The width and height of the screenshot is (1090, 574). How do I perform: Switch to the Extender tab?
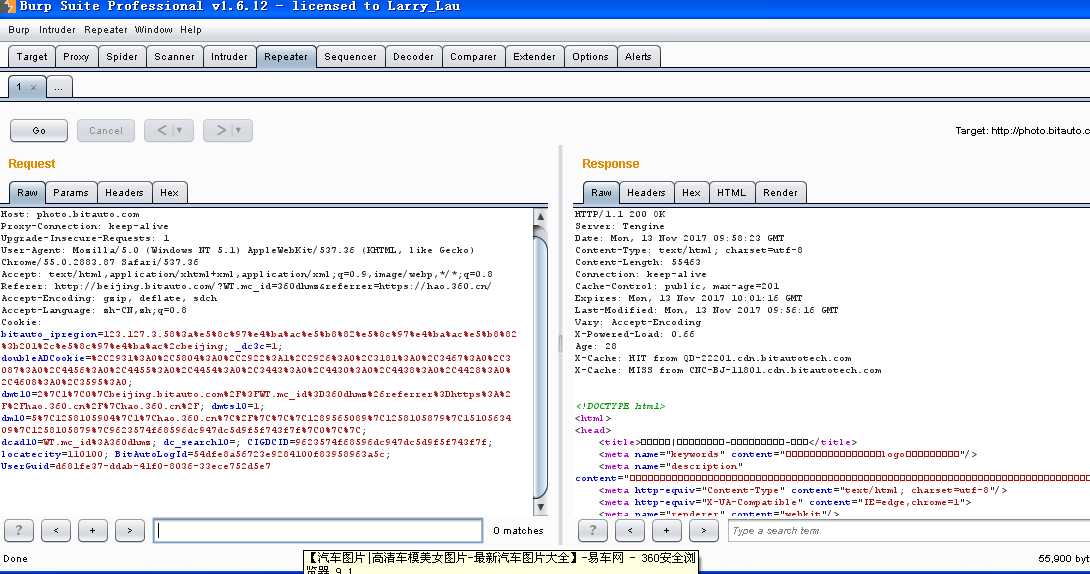point(534,57)
